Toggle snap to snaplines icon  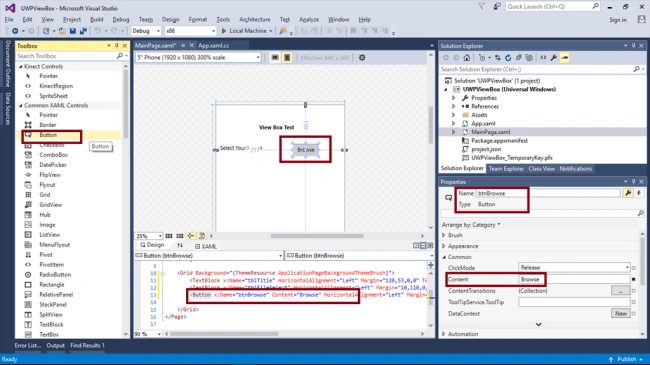(191, 236)
